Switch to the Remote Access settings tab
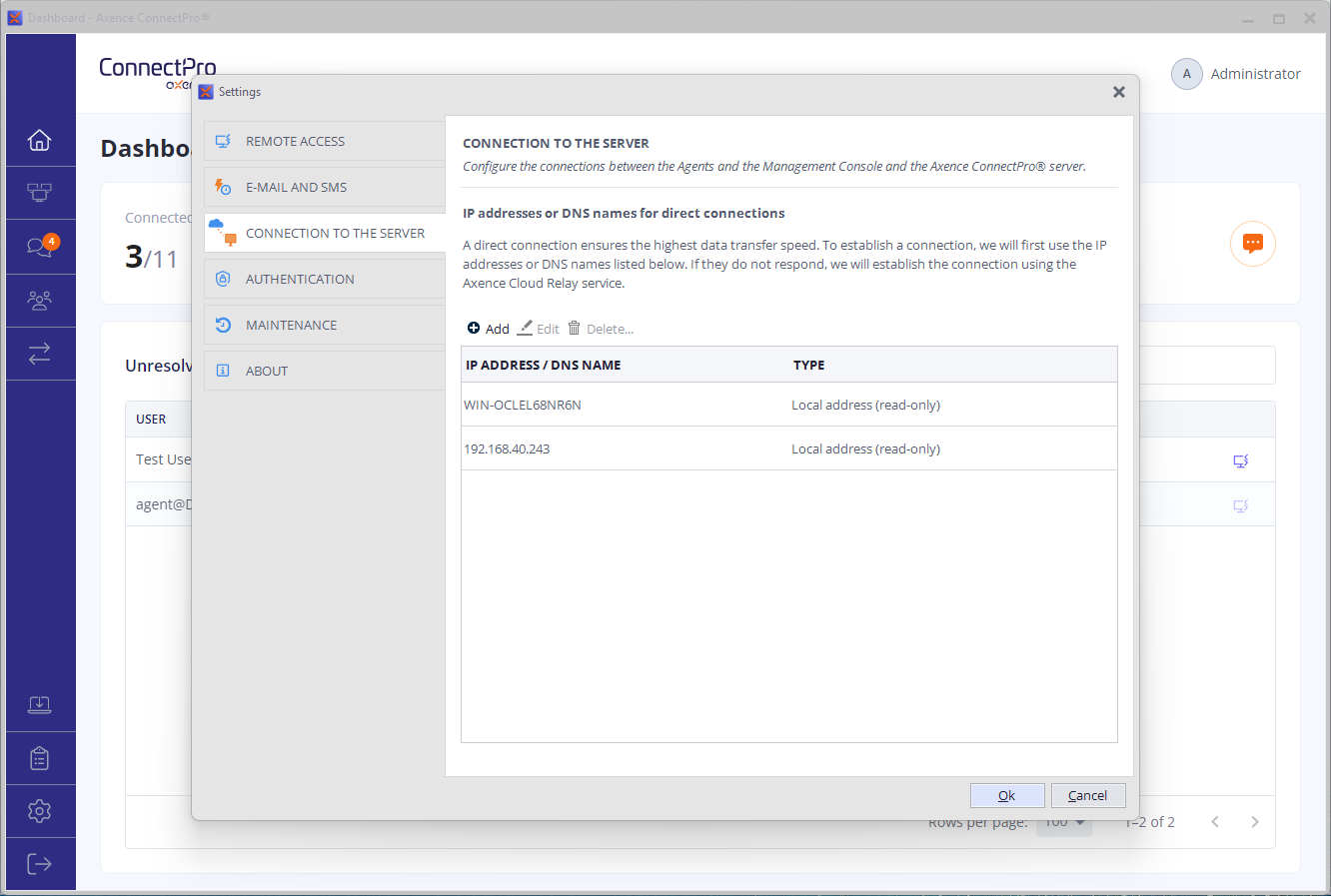 (325, 141)
